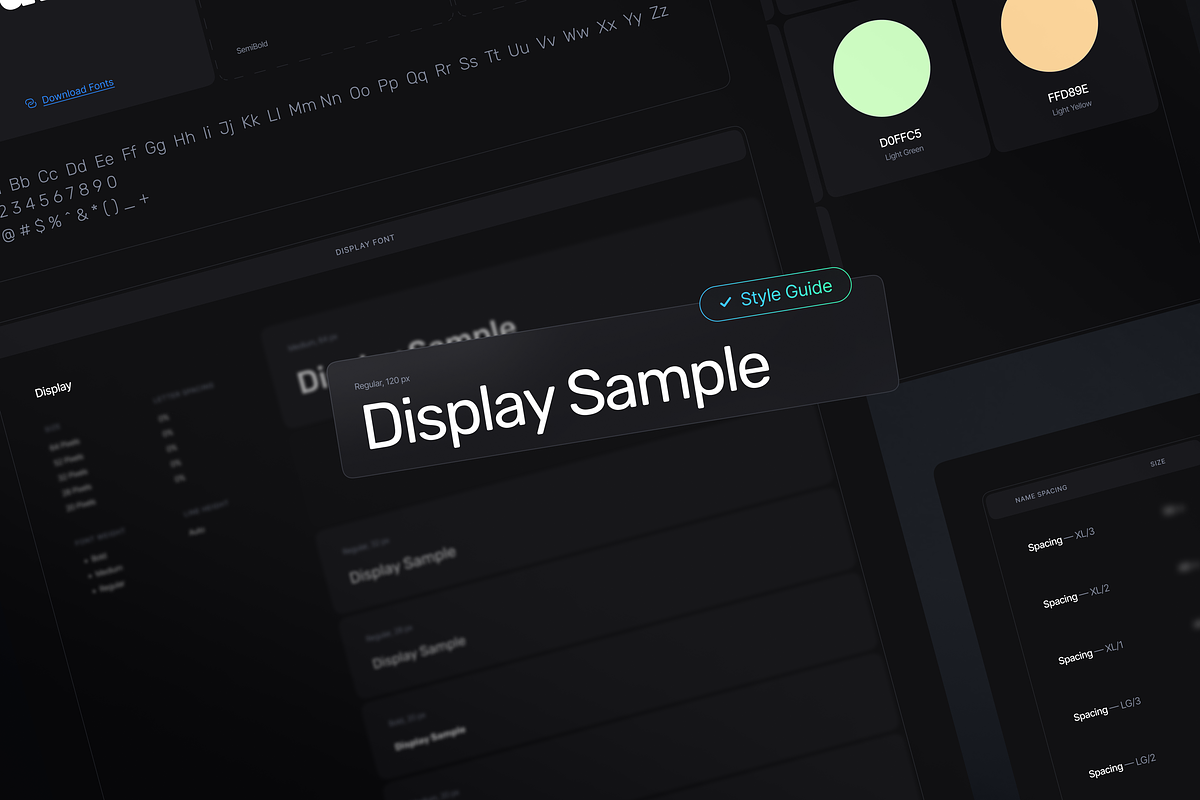This screenshot has width=1200, height=800.
Task: Click the Style Guide badge
Action: [776, 295]
